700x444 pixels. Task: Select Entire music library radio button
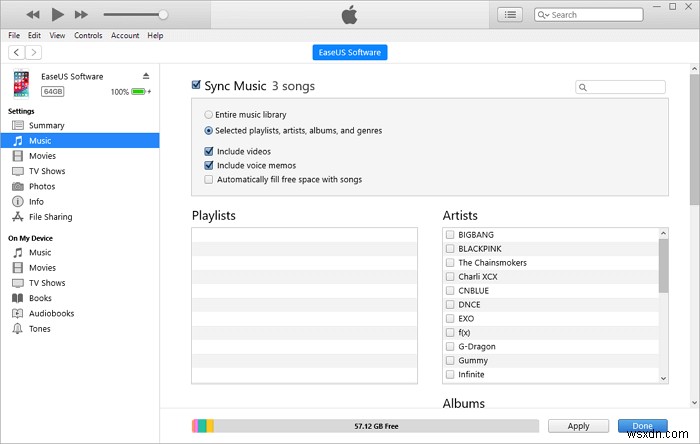(208, 115)
